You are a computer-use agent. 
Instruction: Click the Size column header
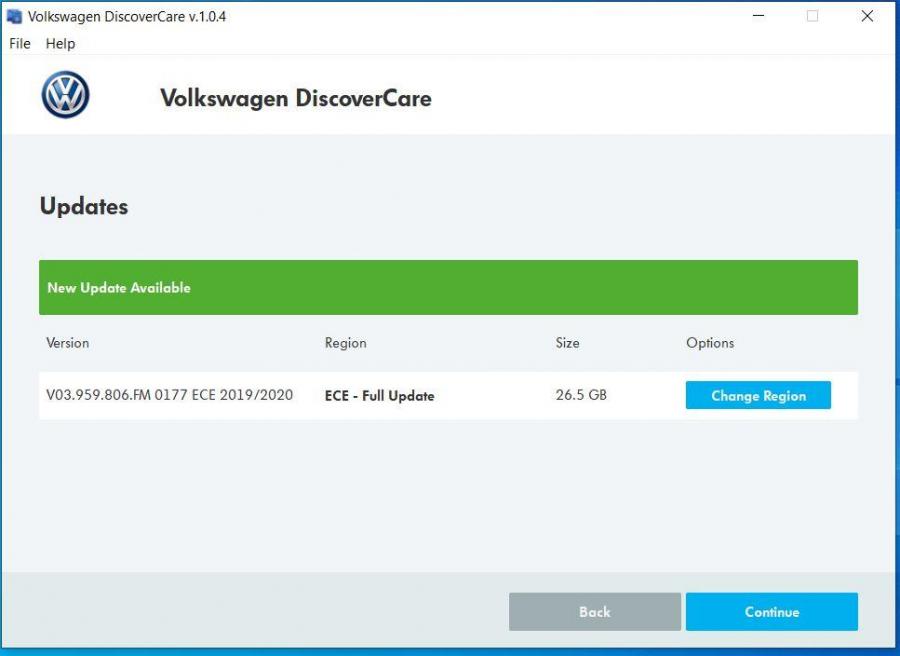567,343
